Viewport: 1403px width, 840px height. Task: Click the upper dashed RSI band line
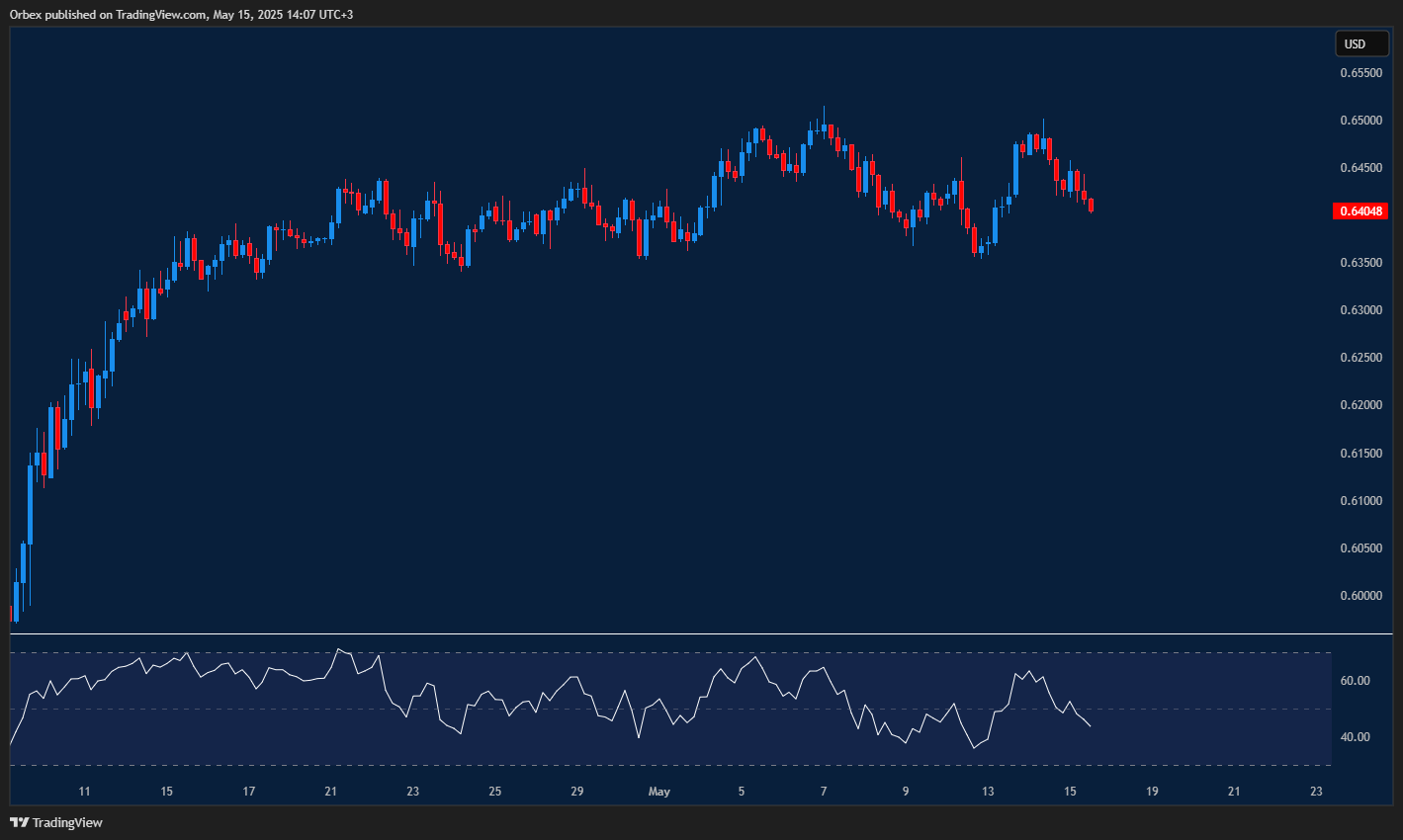pyautogui.click(x=662, y=654)
